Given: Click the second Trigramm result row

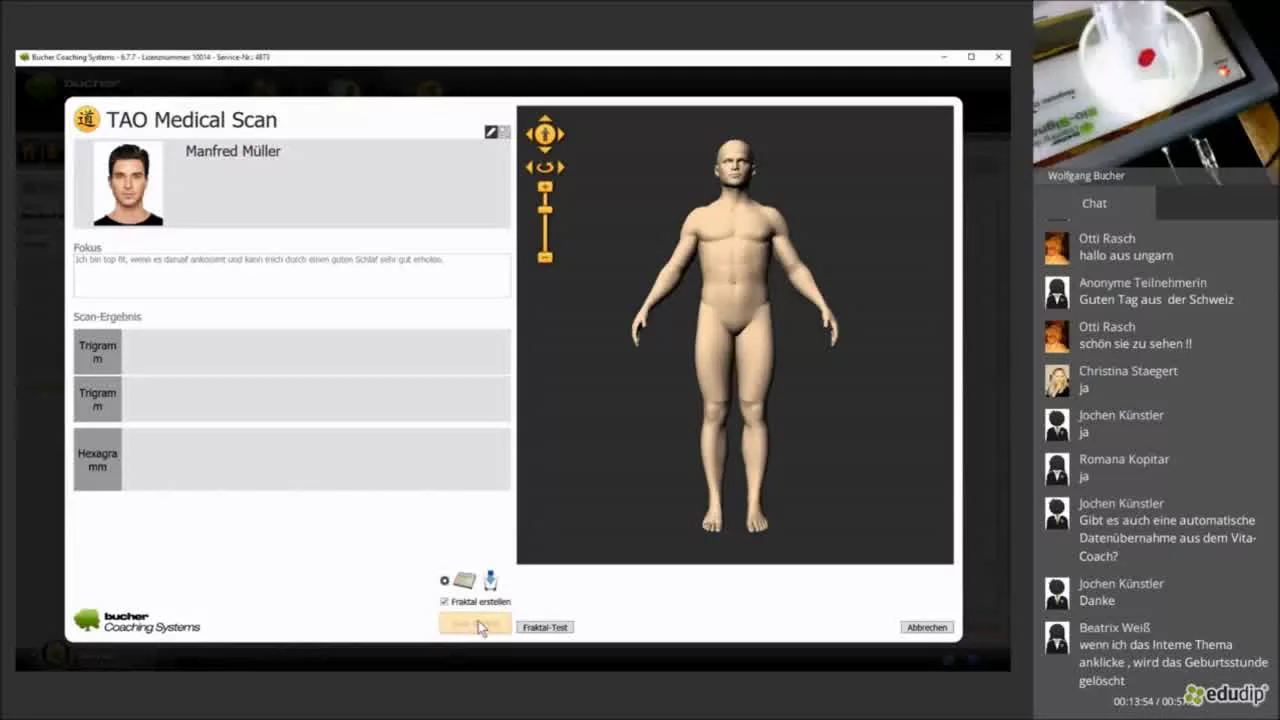Looking at the screenshot, I should pos(292,399).
